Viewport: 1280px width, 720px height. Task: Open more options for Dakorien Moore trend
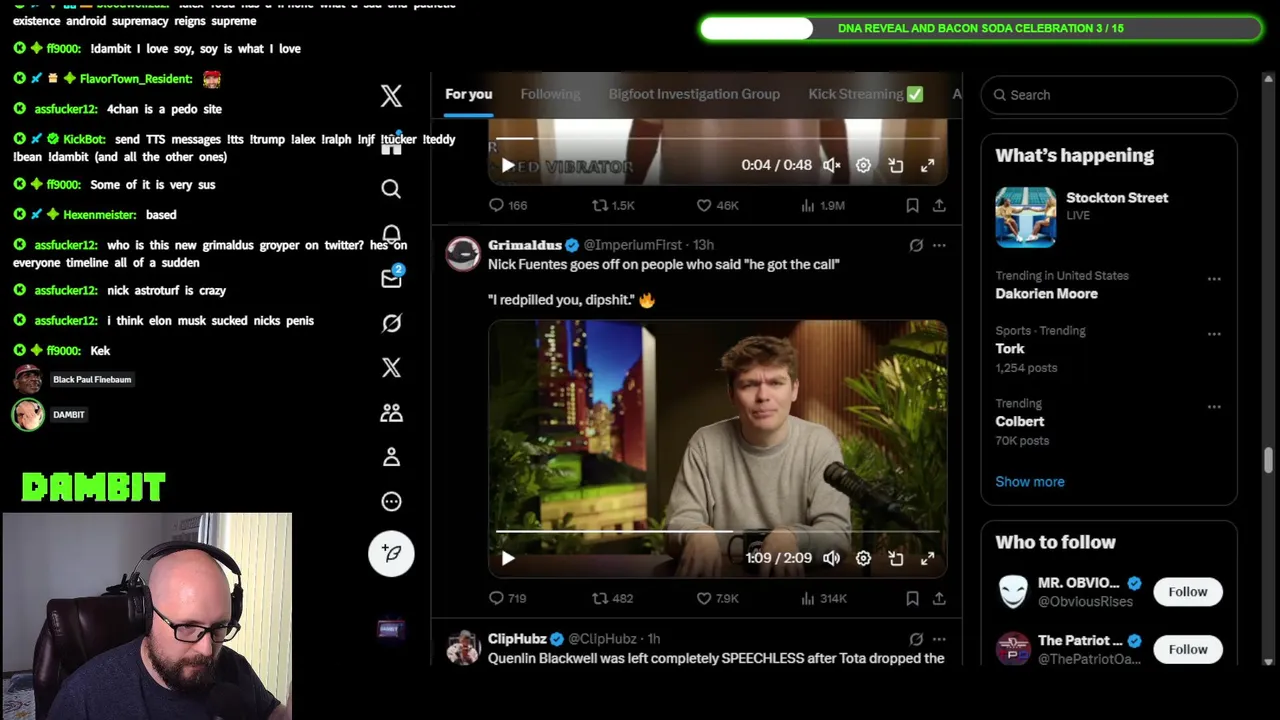pyautogui.click(x=1214, y=279)
